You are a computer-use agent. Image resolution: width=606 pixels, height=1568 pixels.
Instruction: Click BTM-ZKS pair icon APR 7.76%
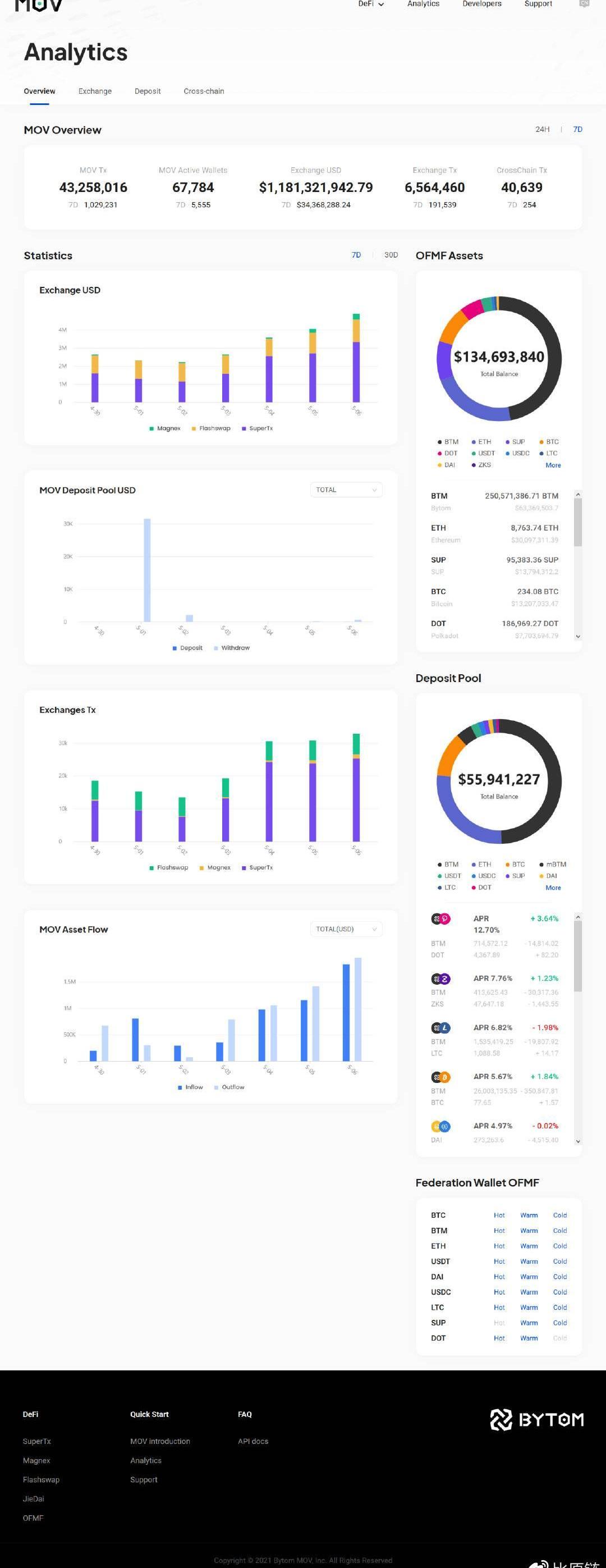(x=440, y=979)
